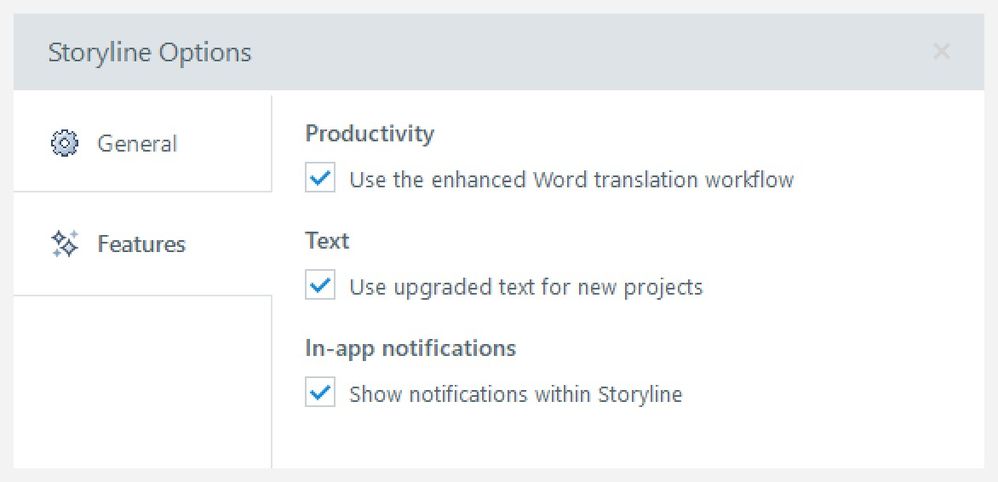
Task: Click the 'Use upgraded text for new projects' label
Action: coord(526,287)
